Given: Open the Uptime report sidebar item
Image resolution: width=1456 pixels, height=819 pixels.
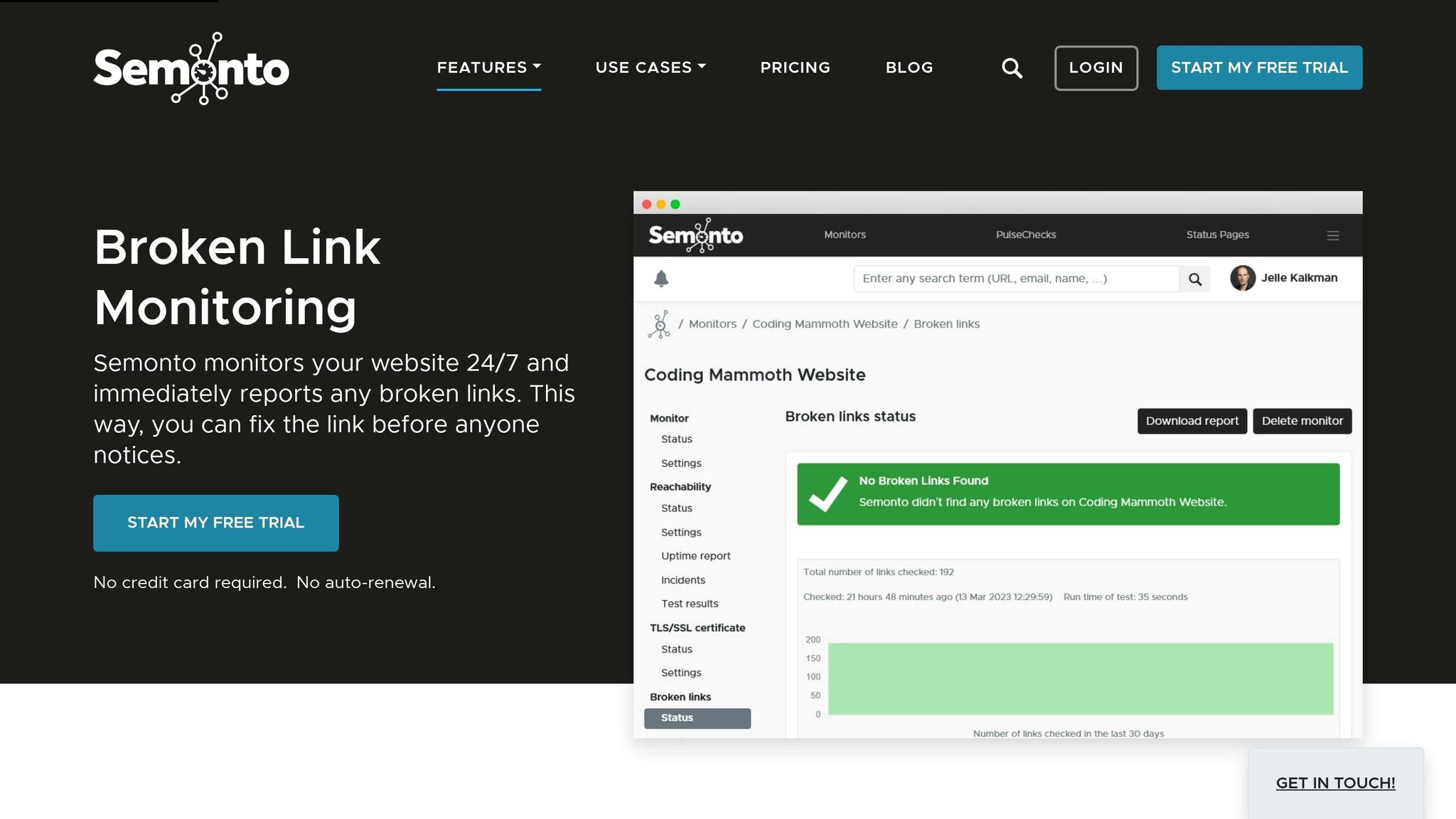Looking at the screenshot, I should (696, 556).
